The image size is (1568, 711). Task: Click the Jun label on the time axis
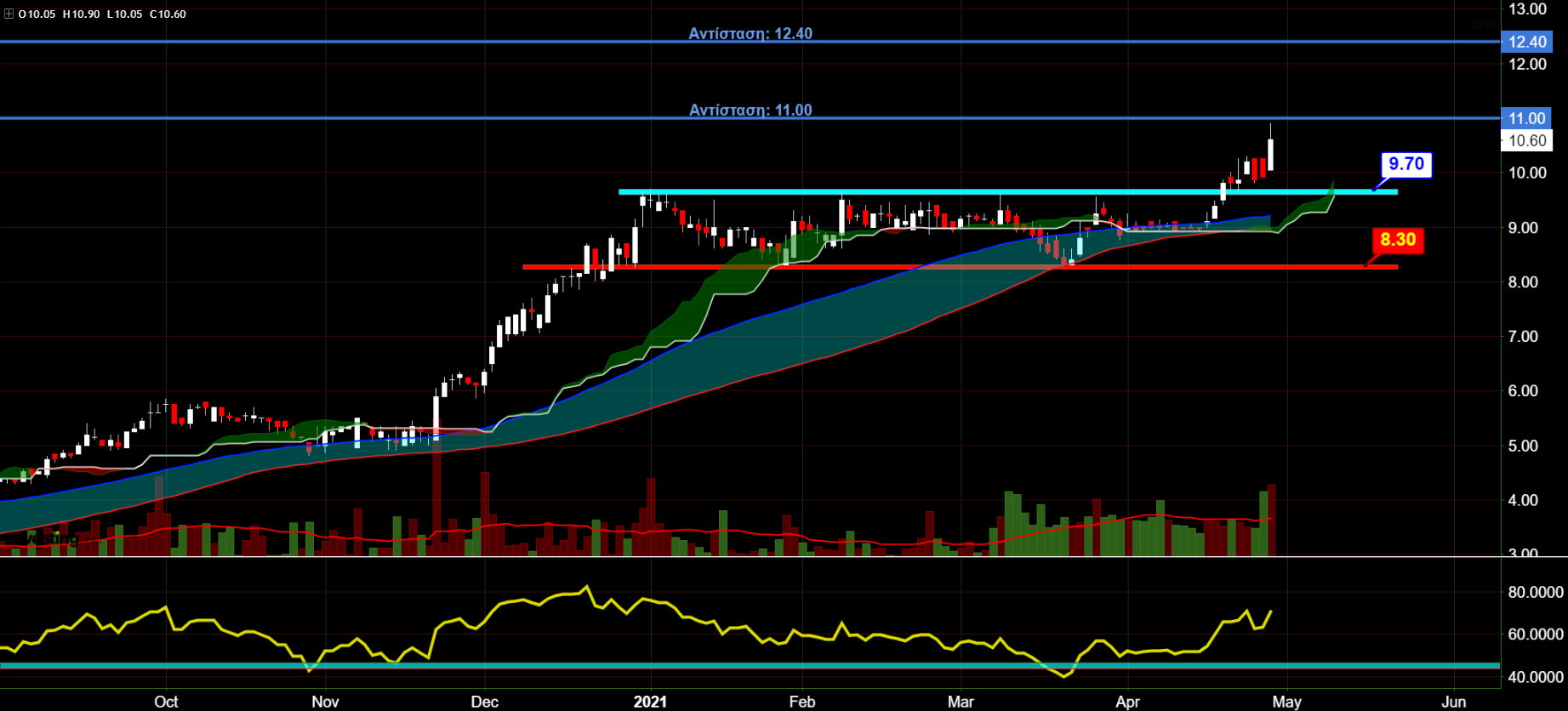click(1454, 702)
